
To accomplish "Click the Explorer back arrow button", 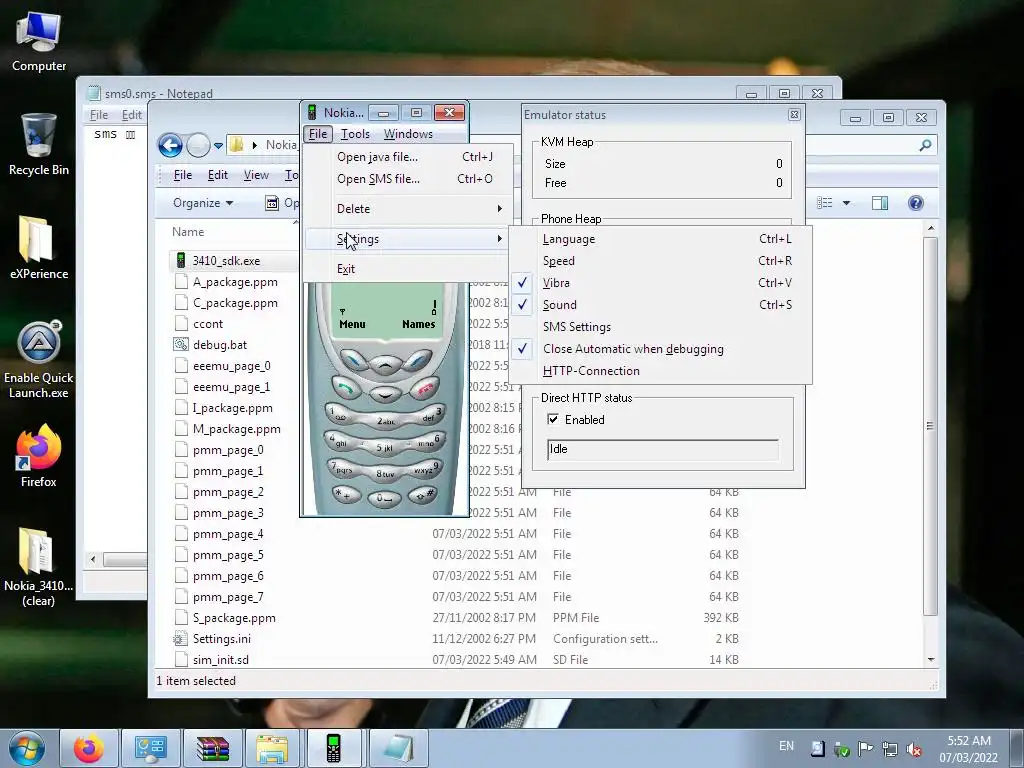I will click(170, 145).
